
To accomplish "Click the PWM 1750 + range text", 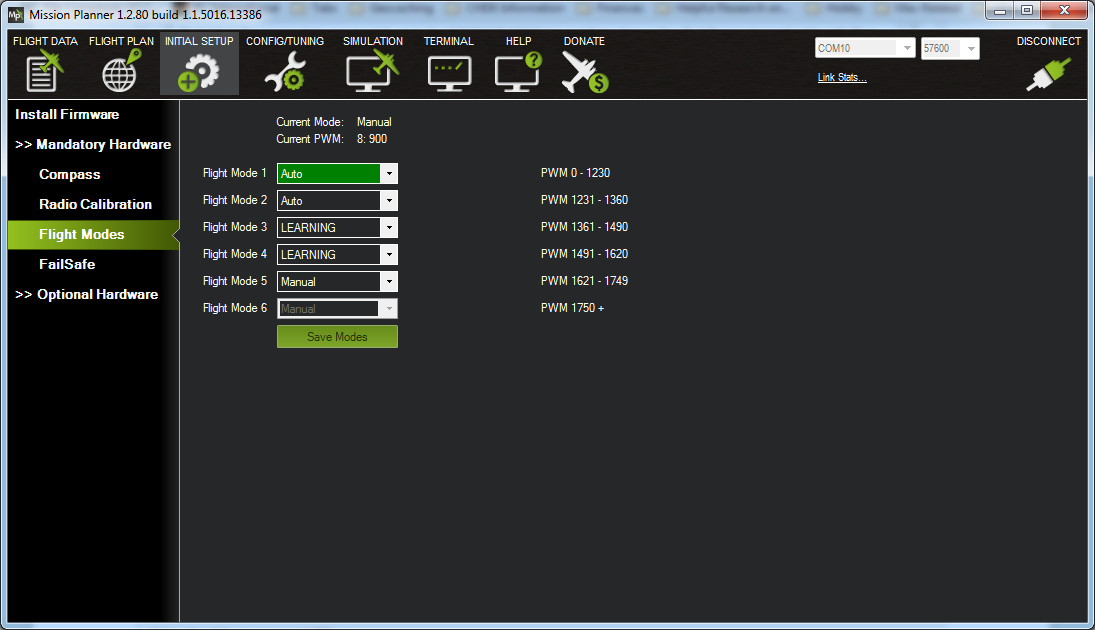I will click(x=573, y=308).
